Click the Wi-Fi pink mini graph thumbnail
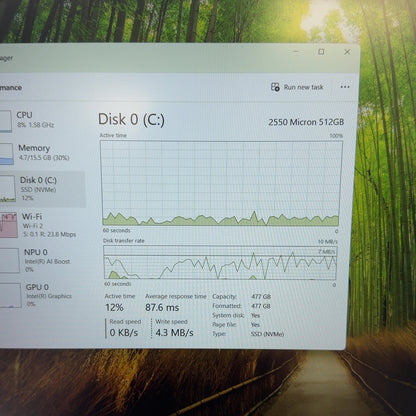 tap(8, 225)
